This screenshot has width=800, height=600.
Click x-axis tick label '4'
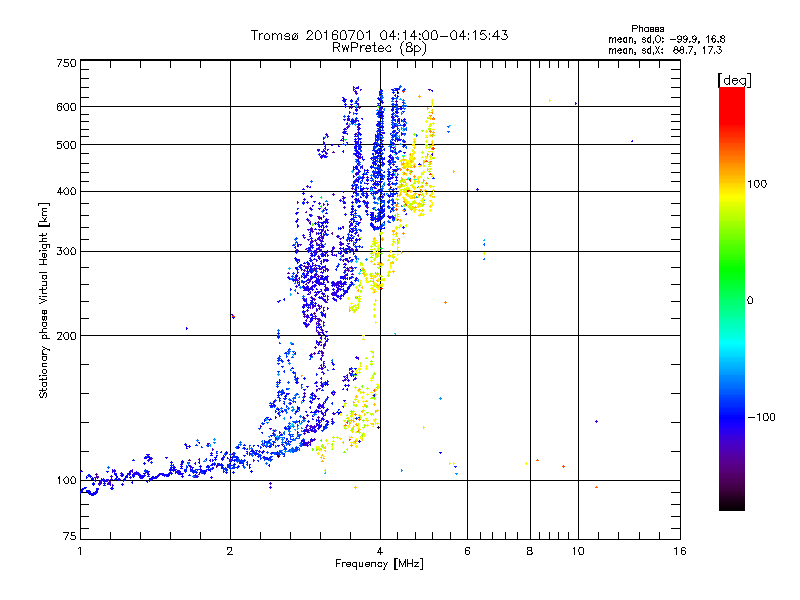pyautogui.click(x=380, y=551)
